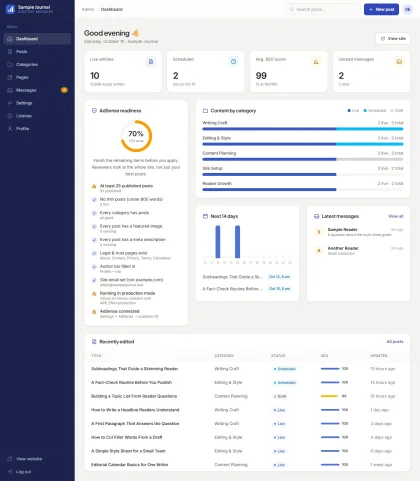Click the Oct 12 date badge under Next 14 days
The height and width of the screenshot is (481, 420).
pos(280,277)
